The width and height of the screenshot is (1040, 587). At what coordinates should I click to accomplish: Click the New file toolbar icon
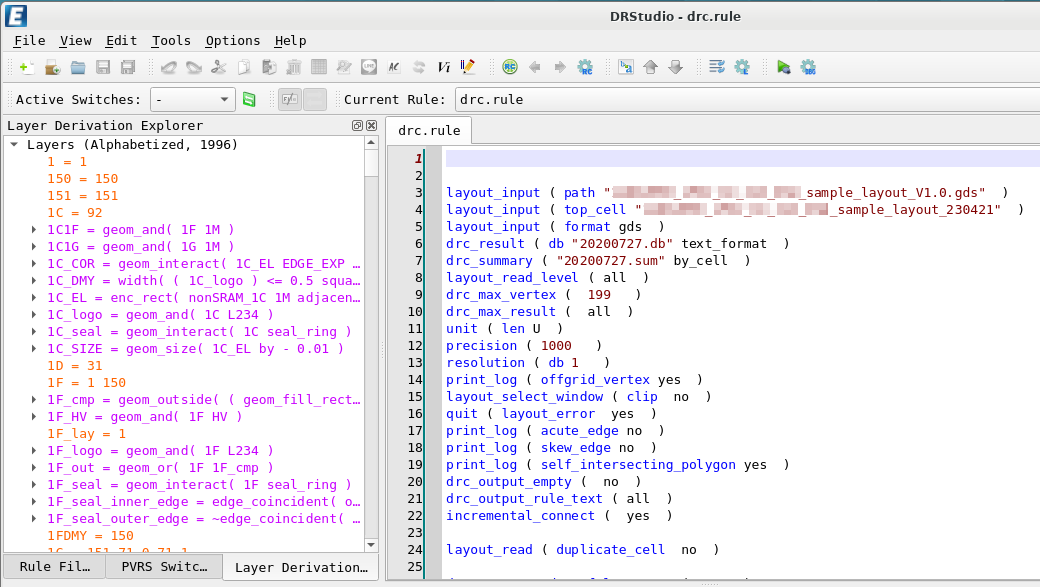point(27,67)
